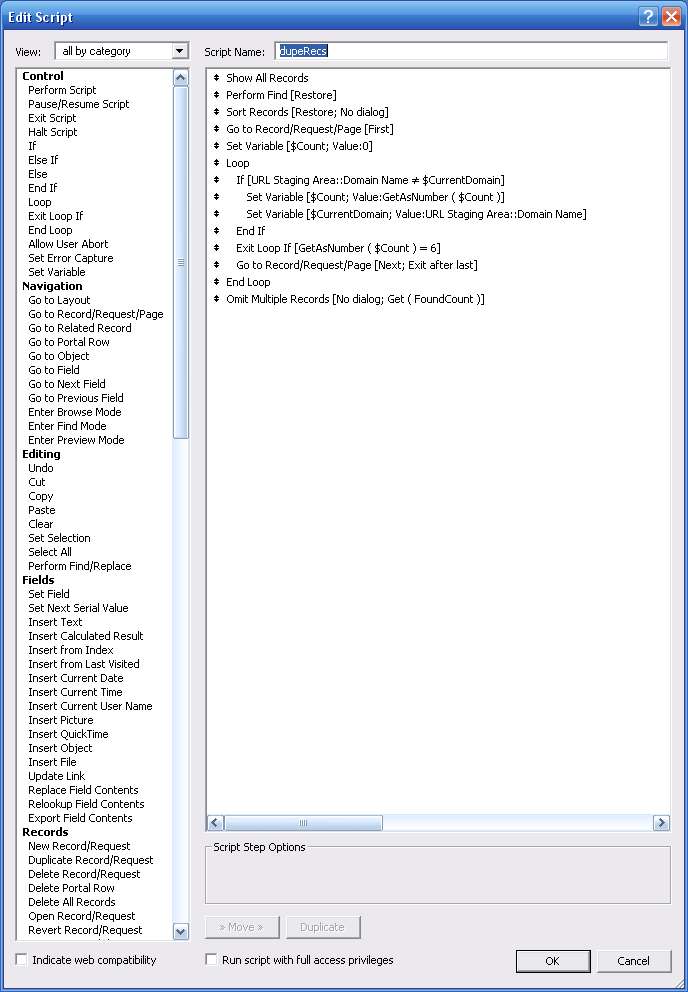Click the Navigation category heading
The image size is (688, 992).
pos(52,286)
